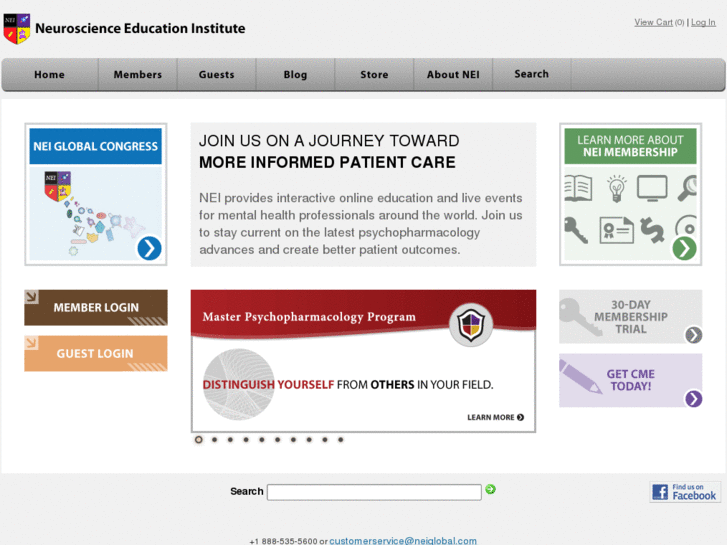Click the Log In link
Image resolution: width=727 pixels, height=545 pixels.
tap(703, 22)
